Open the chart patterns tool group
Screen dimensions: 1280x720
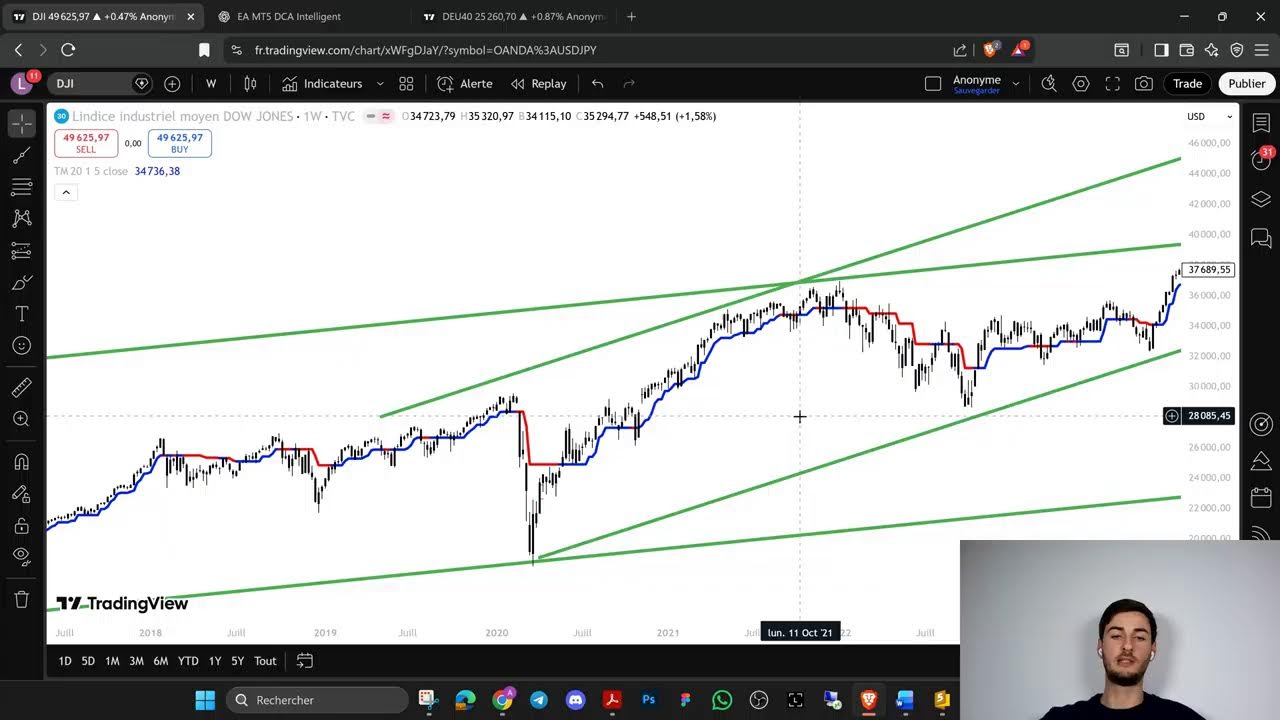point(21,218)
